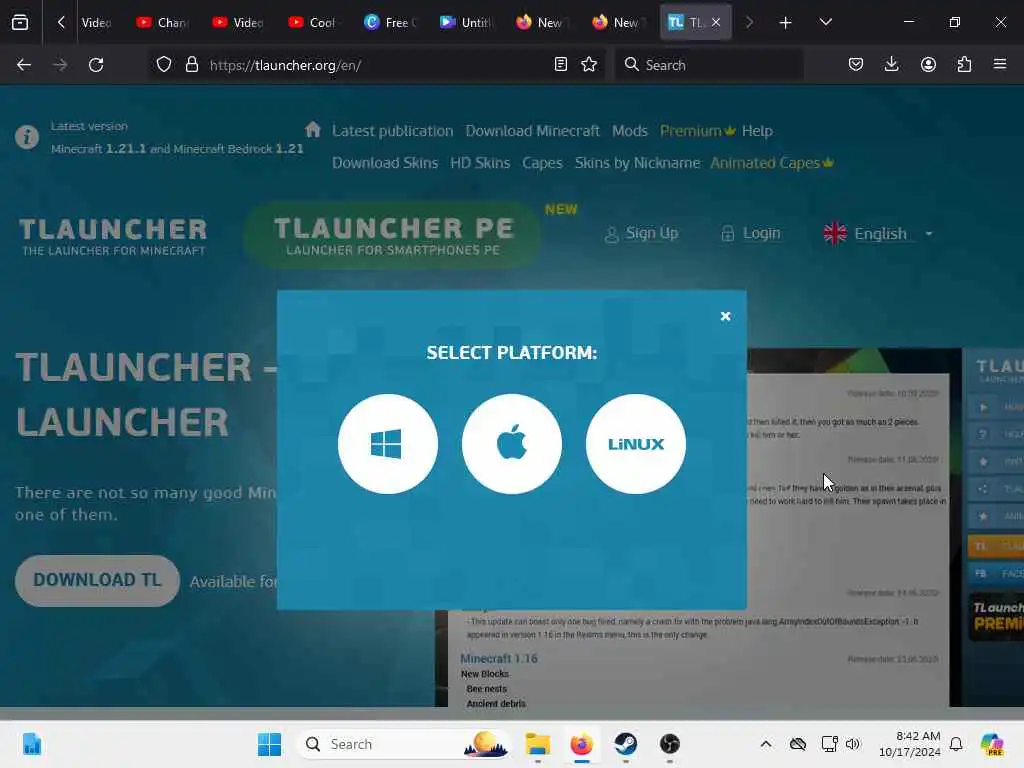
Task: Go back with browser back arrow
Action: 24,65
